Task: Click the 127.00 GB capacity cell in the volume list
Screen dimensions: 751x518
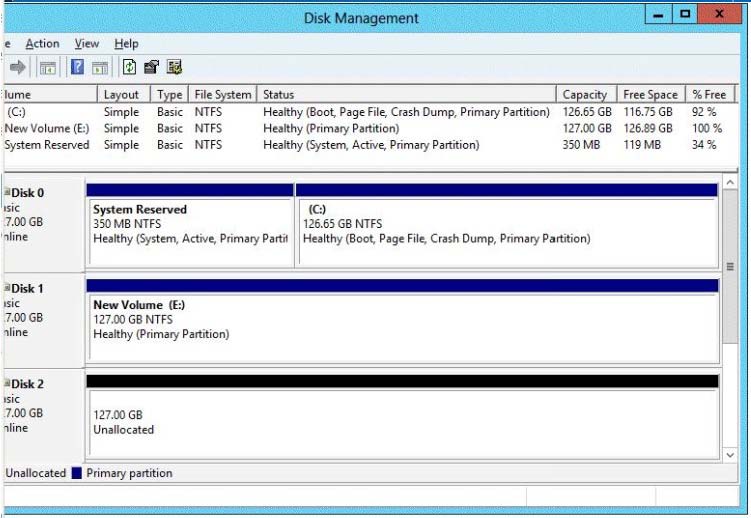Action: click(587, 128)
